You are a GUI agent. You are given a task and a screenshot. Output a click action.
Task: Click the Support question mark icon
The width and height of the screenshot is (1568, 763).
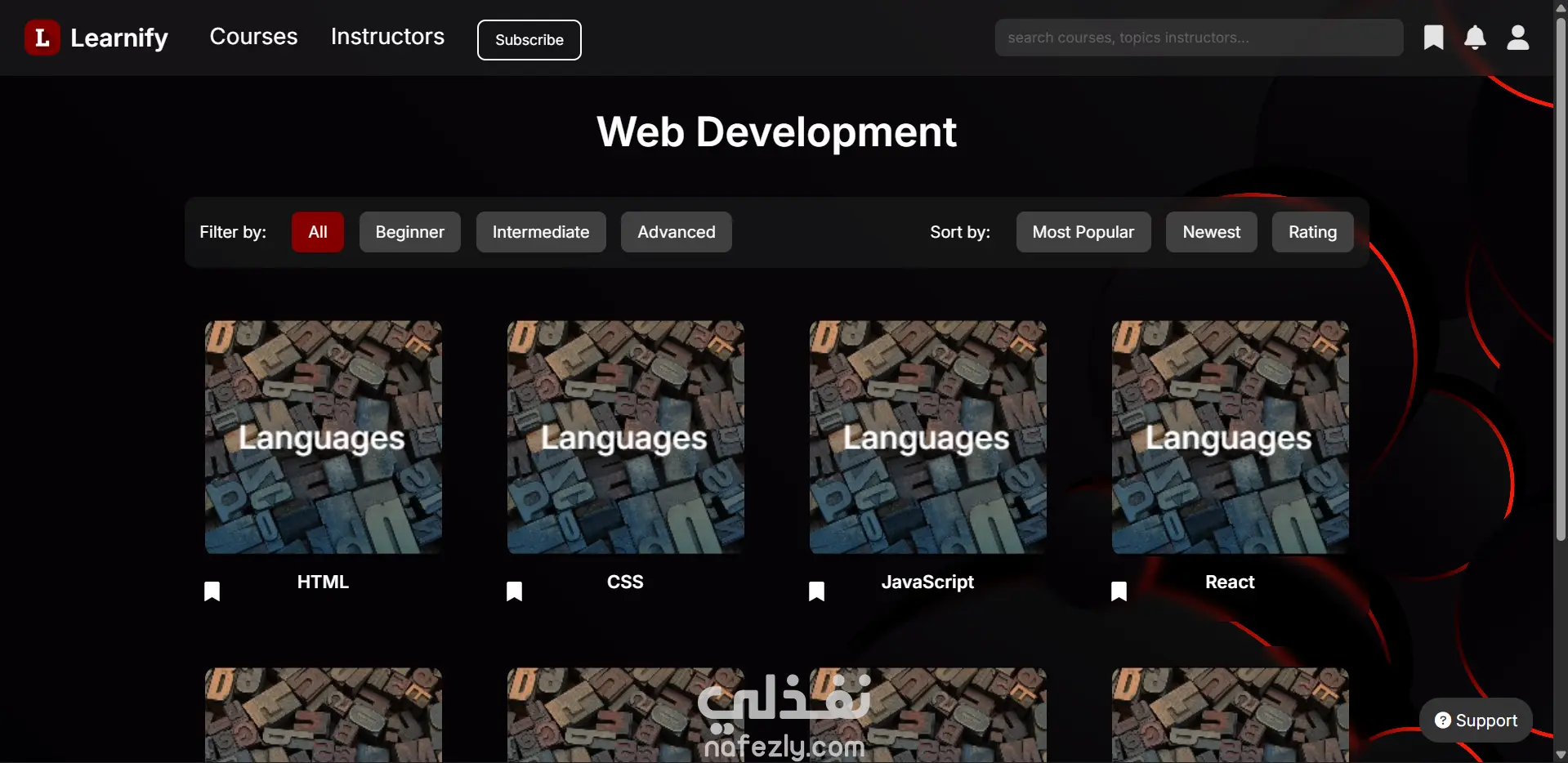pos(1443,721)
